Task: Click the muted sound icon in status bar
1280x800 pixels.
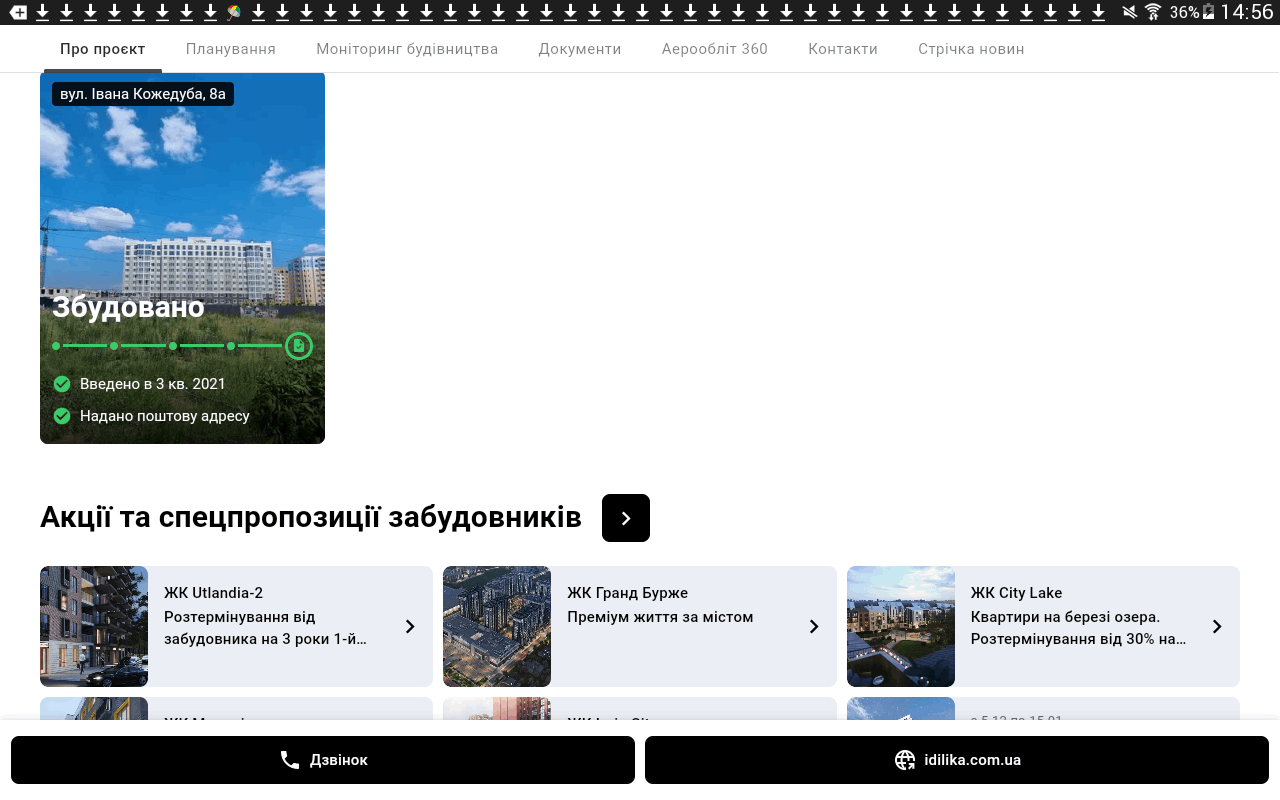Action: point(1130,12)
